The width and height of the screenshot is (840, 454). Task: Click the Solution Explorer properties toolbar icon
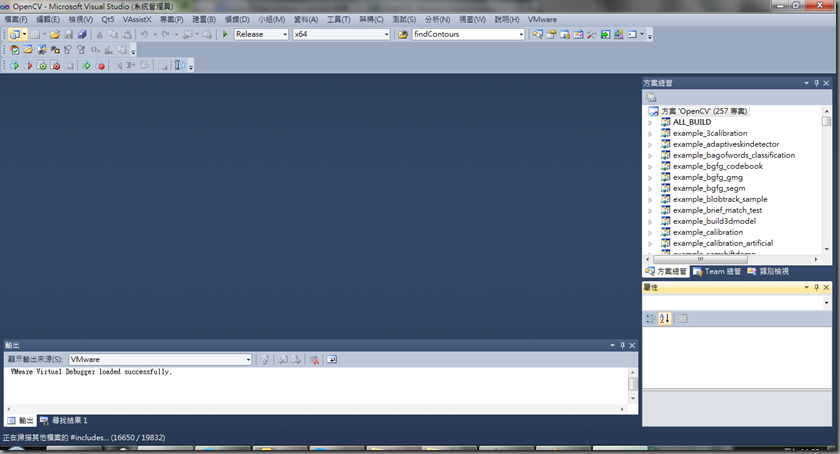click(x=651, y=97)
